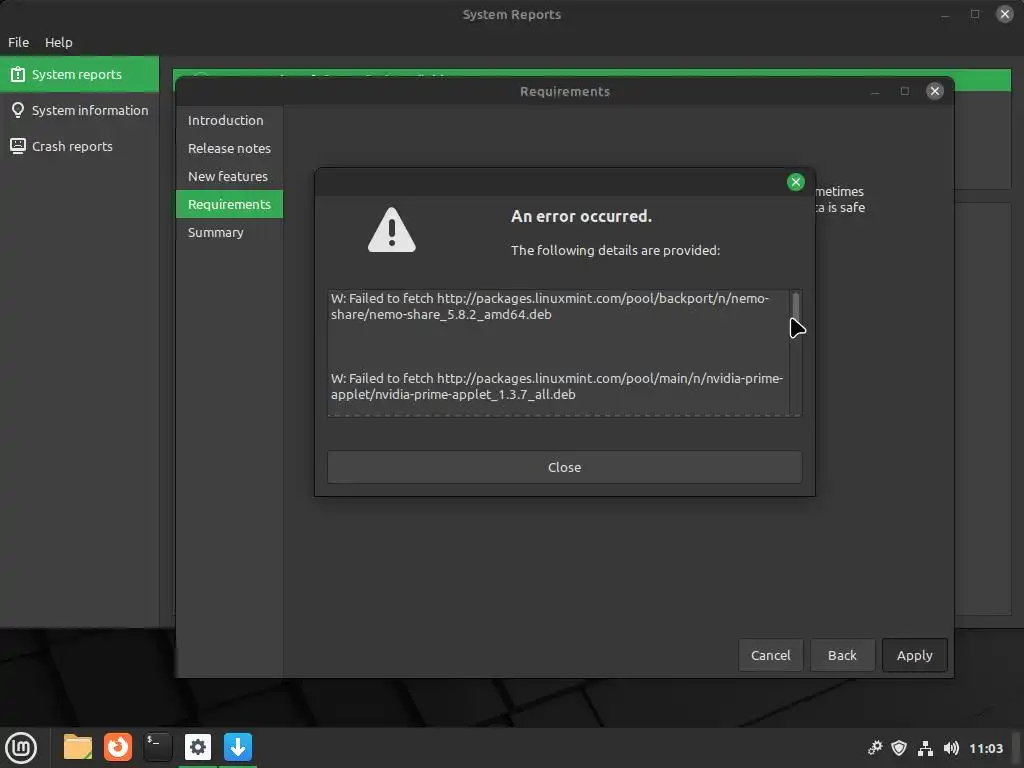Select System reports in the sidebar
This screenshot has width=1024, height=768.
coord(79,74)
